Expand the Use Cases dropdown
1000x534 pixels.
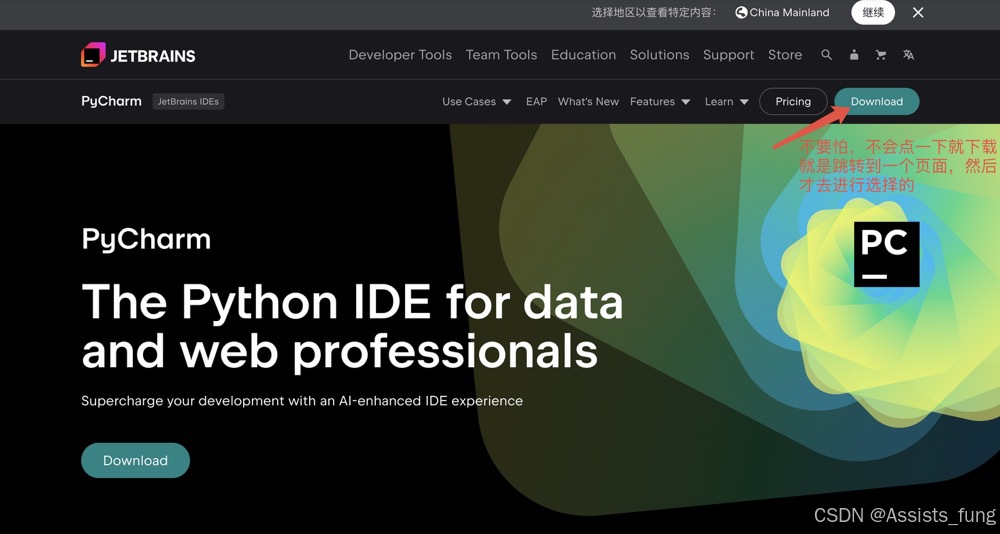pos(476,101)
